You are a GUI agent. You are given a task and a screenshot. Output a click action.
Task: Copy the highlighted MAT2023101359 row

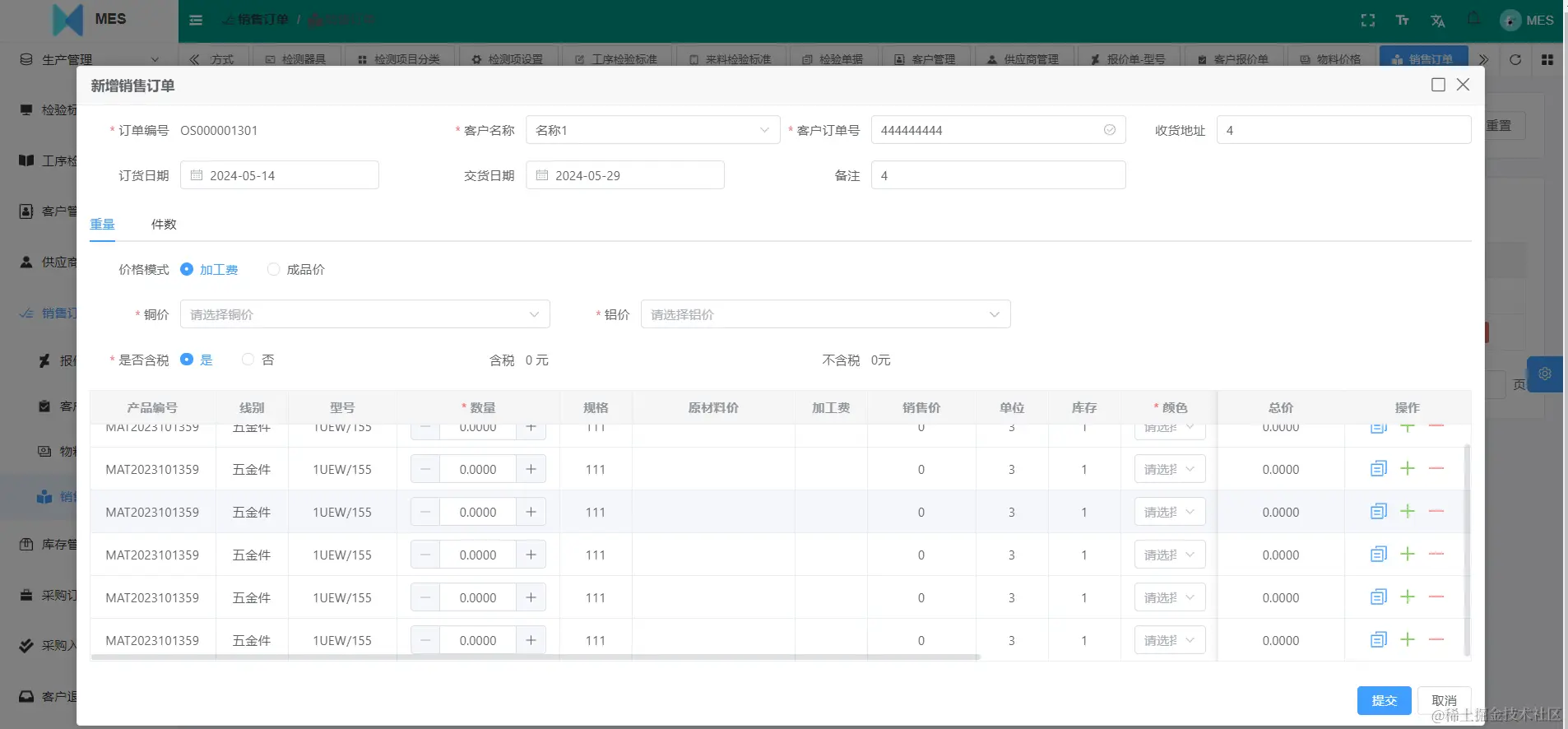(1379, 511)
